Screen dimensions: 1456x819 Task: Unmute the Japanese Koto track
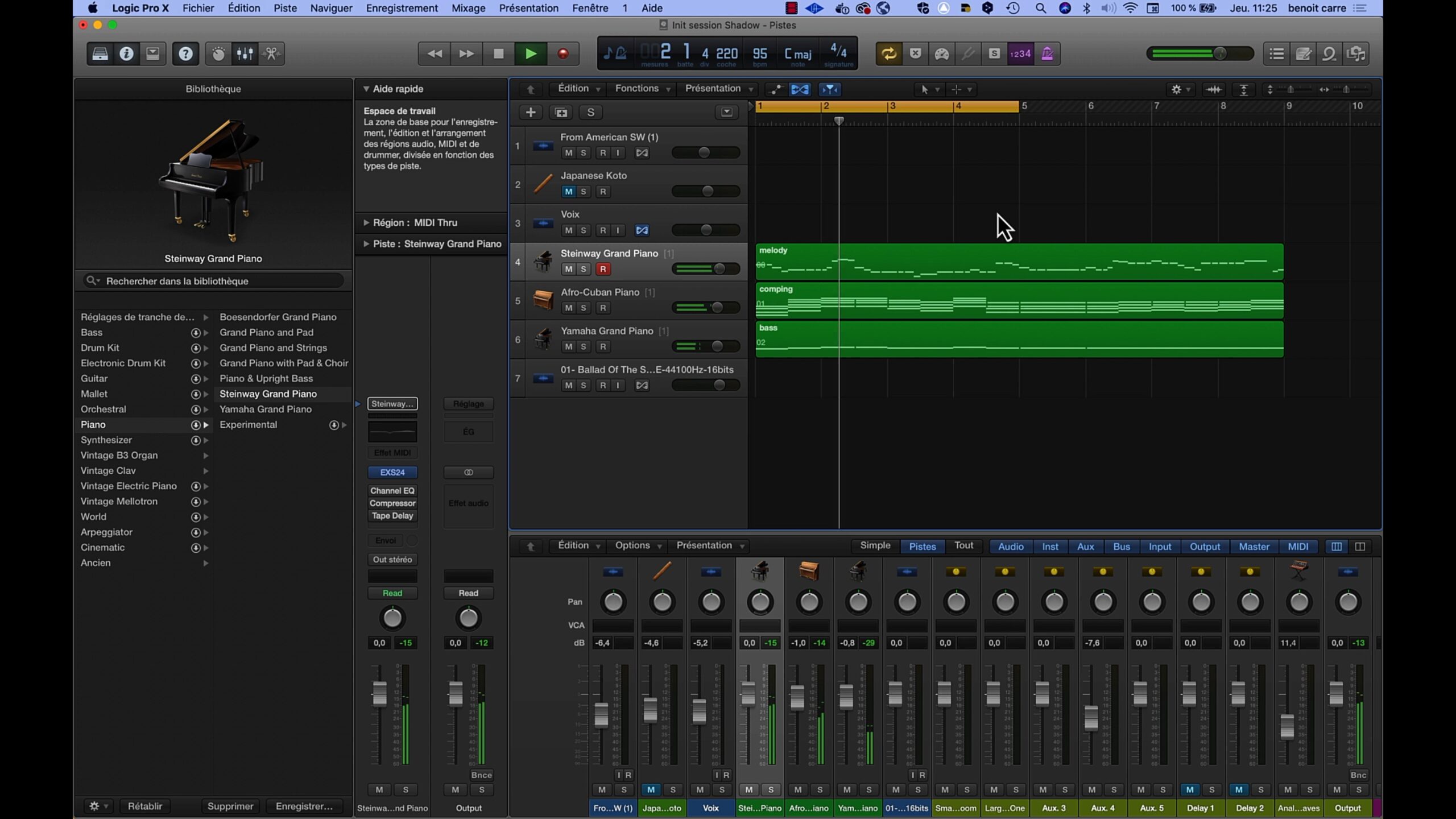pyautogui.click(x=568, y=192)
